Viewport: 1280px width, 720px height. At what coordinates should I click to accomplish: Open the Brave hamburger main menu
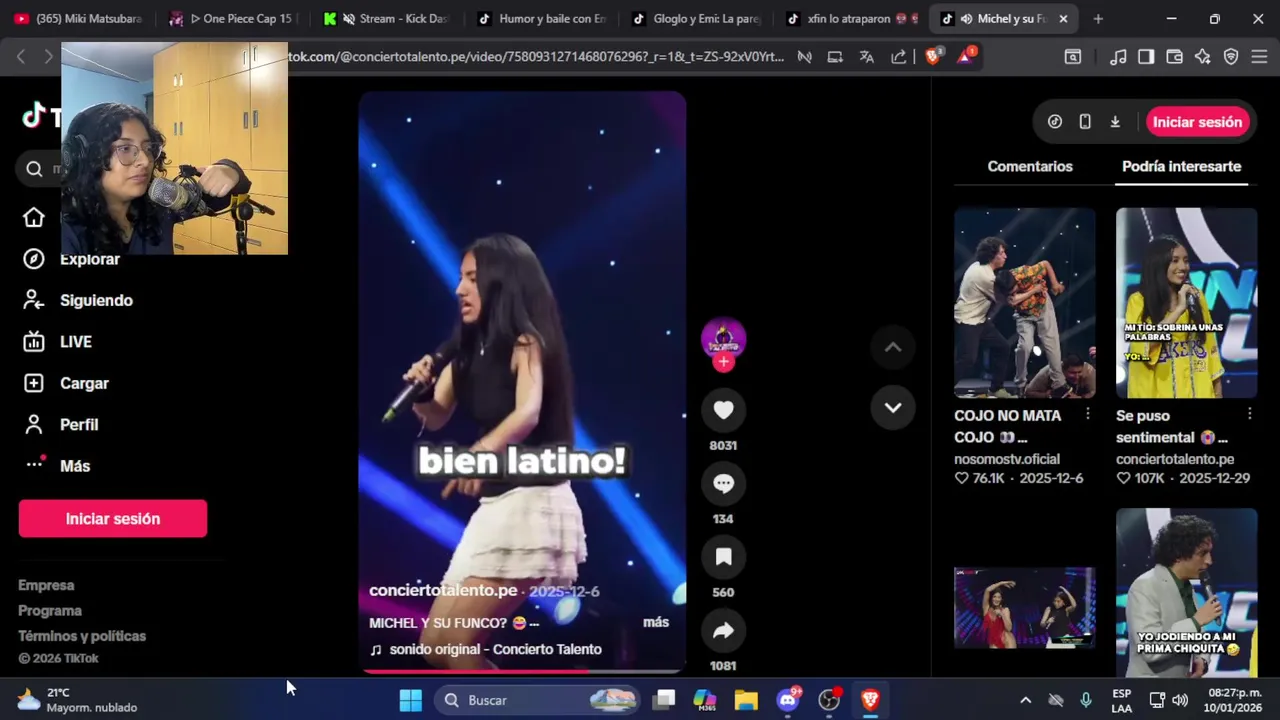coord(1260,57)
